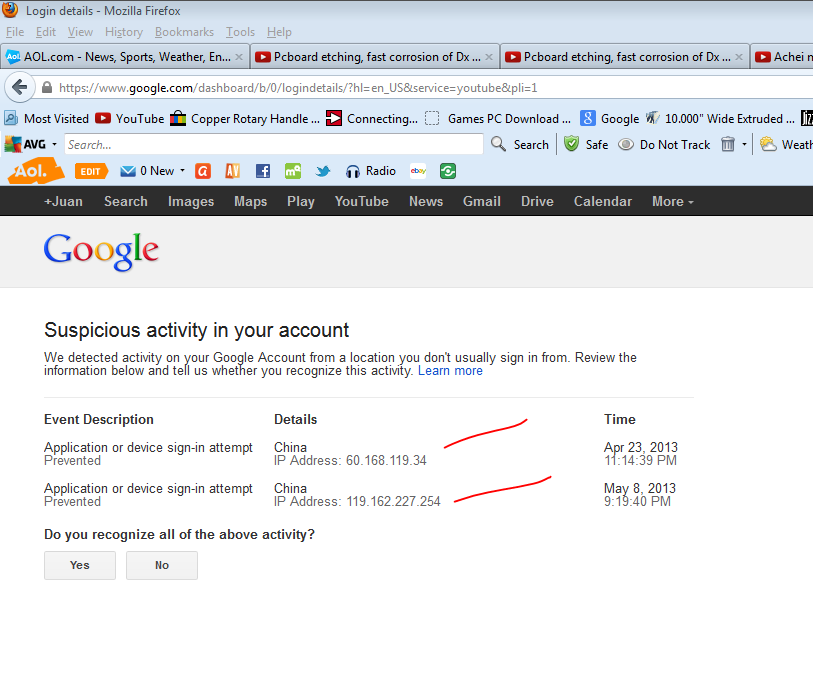Screen dimensions: 813x697
Task: Click the green refresh icon on the AOL toolbar
Action: [x=448, y=171]
